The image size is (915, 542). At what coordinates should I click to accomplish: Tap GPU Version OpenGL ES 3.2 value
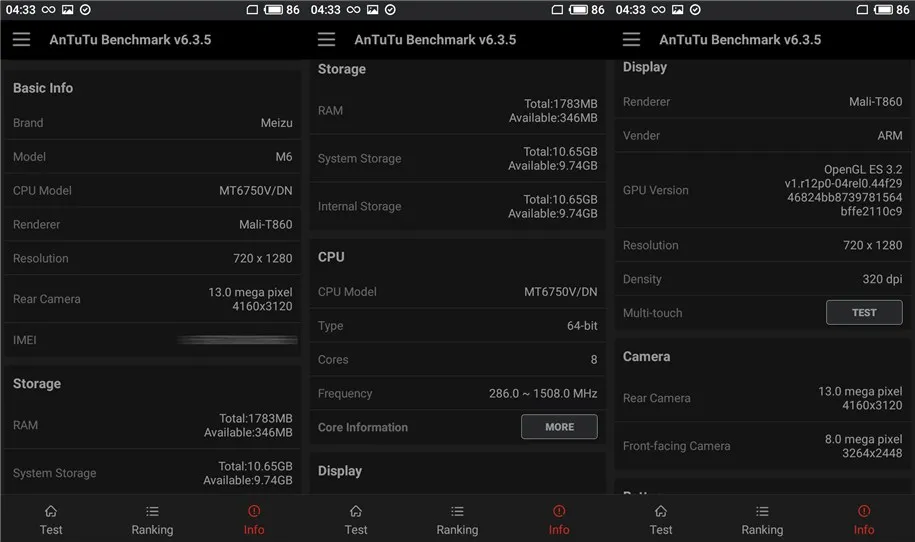click(x=843, y=190)
